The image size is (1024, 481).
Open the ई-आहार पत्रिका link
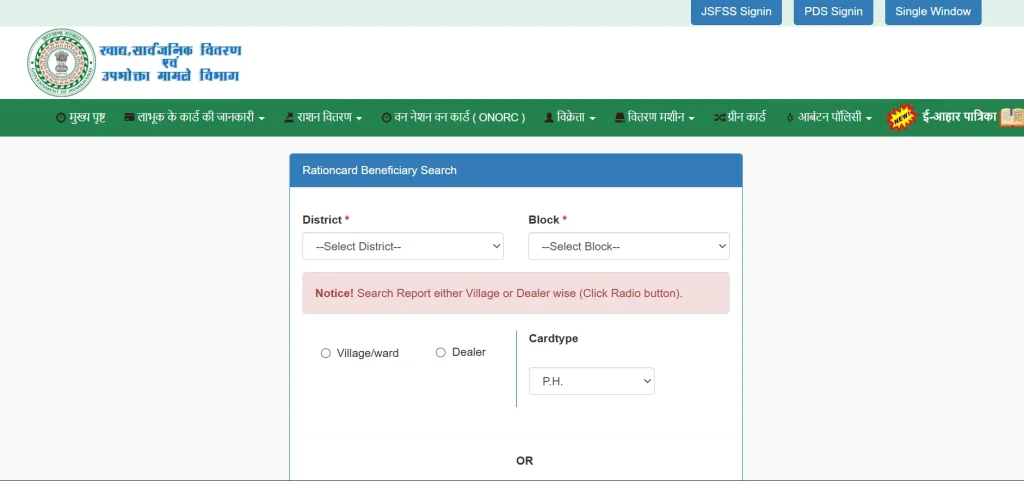pos(958,117)
